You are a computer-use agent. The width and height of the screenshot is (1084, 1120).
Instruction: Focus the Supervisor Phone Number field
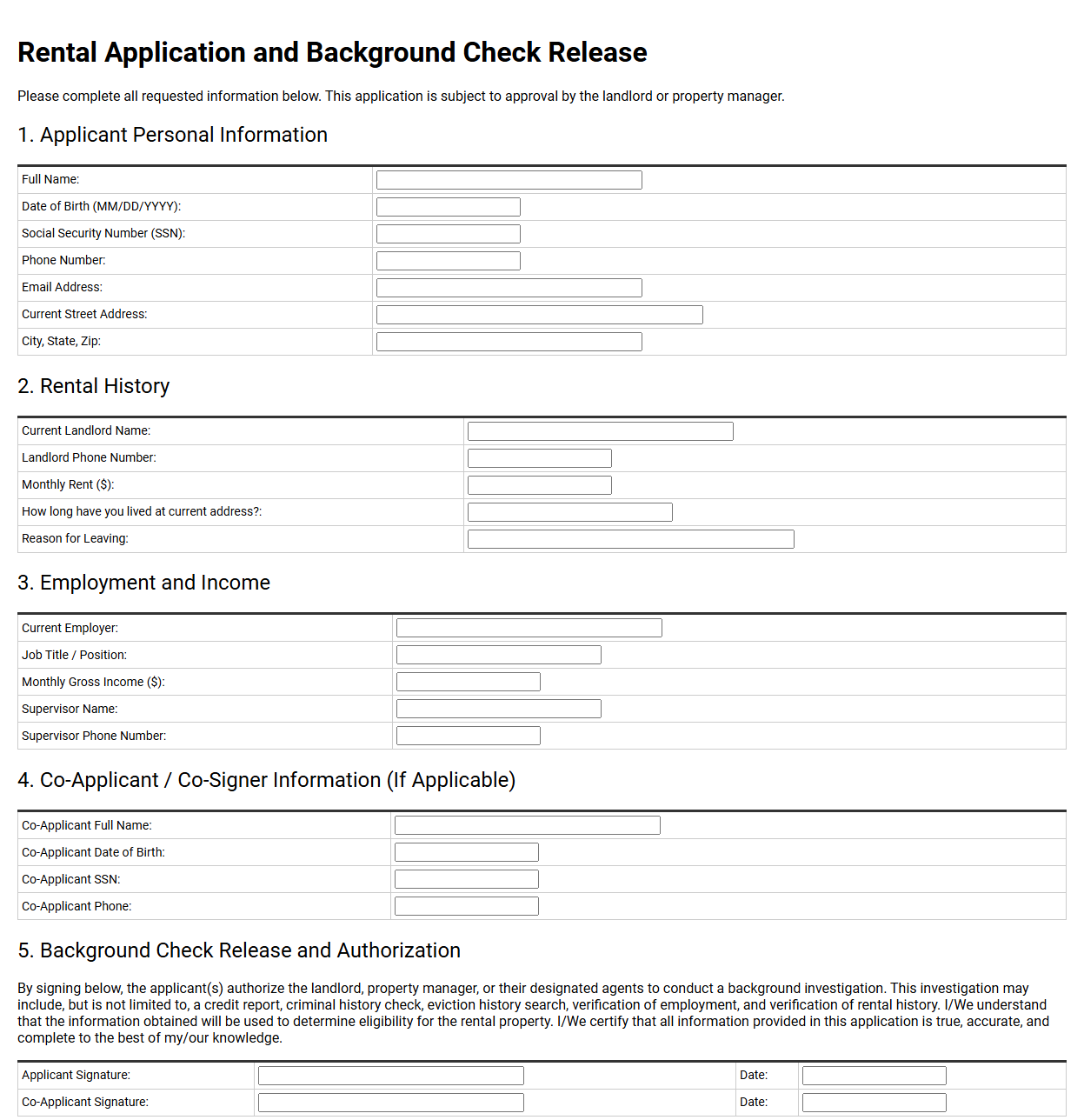click(469, 736)
